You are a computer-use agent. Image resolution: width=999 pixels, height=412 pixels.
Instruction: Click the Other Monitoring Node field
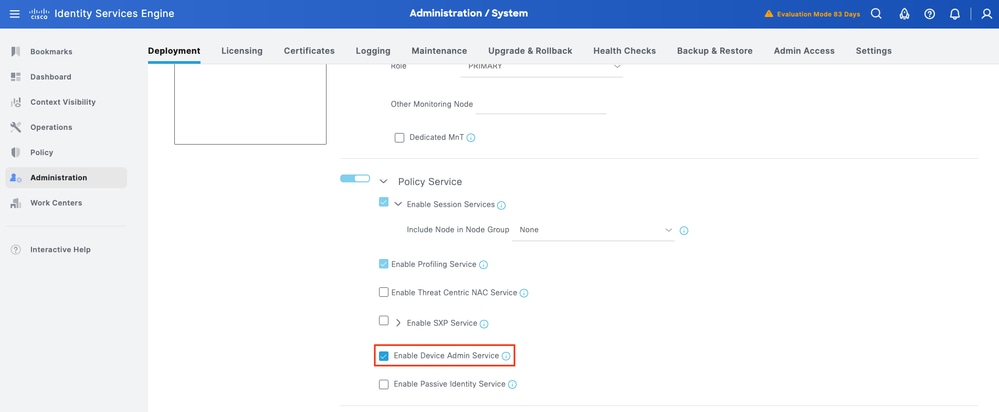pos(541,104)
